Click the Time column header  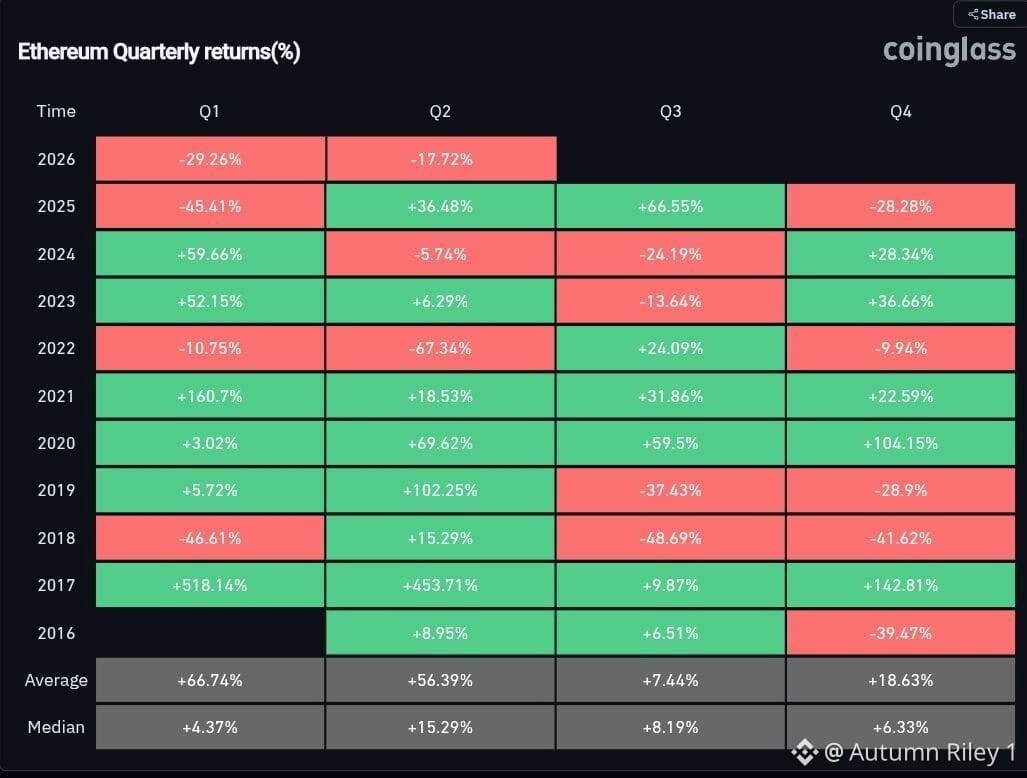point(56,111)
